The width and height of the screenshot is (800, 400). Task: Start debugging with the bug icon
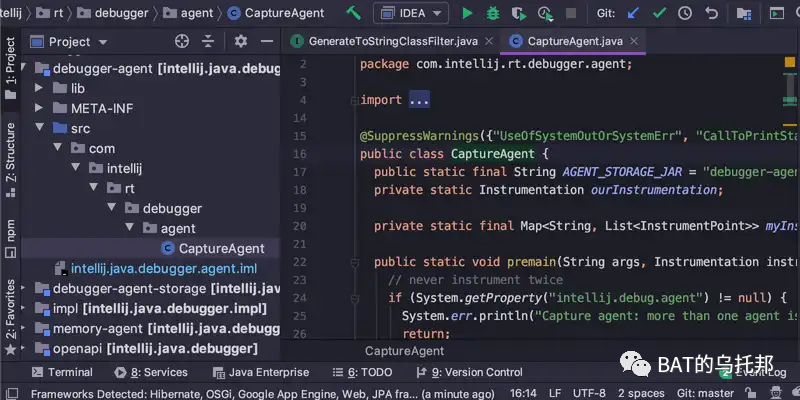click(x=492, y=13)
